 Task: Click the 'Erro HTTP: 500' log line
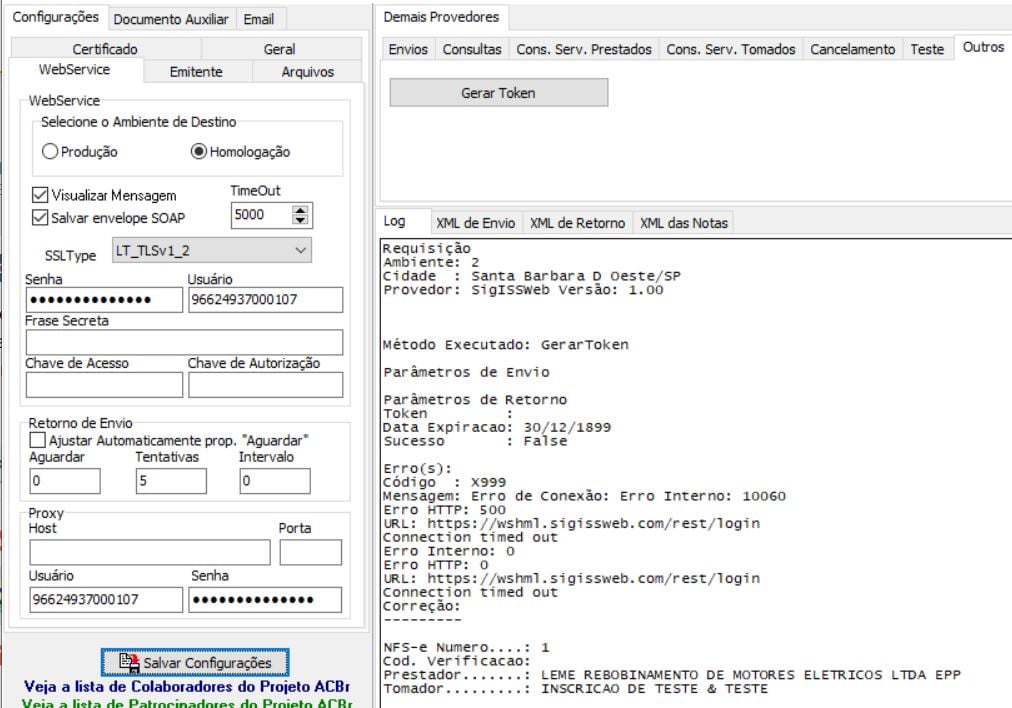point(444,510)
